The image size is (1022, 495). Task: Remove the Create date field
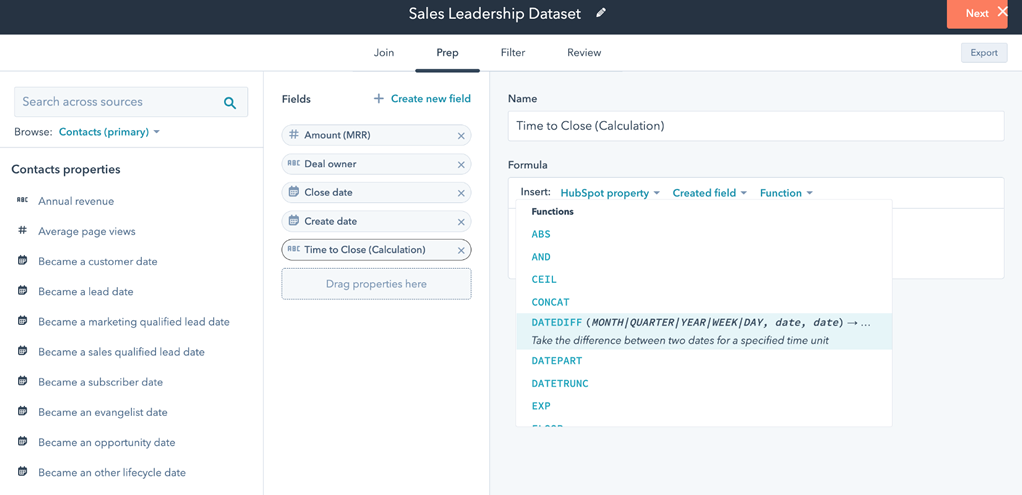[x=461, y=222]
